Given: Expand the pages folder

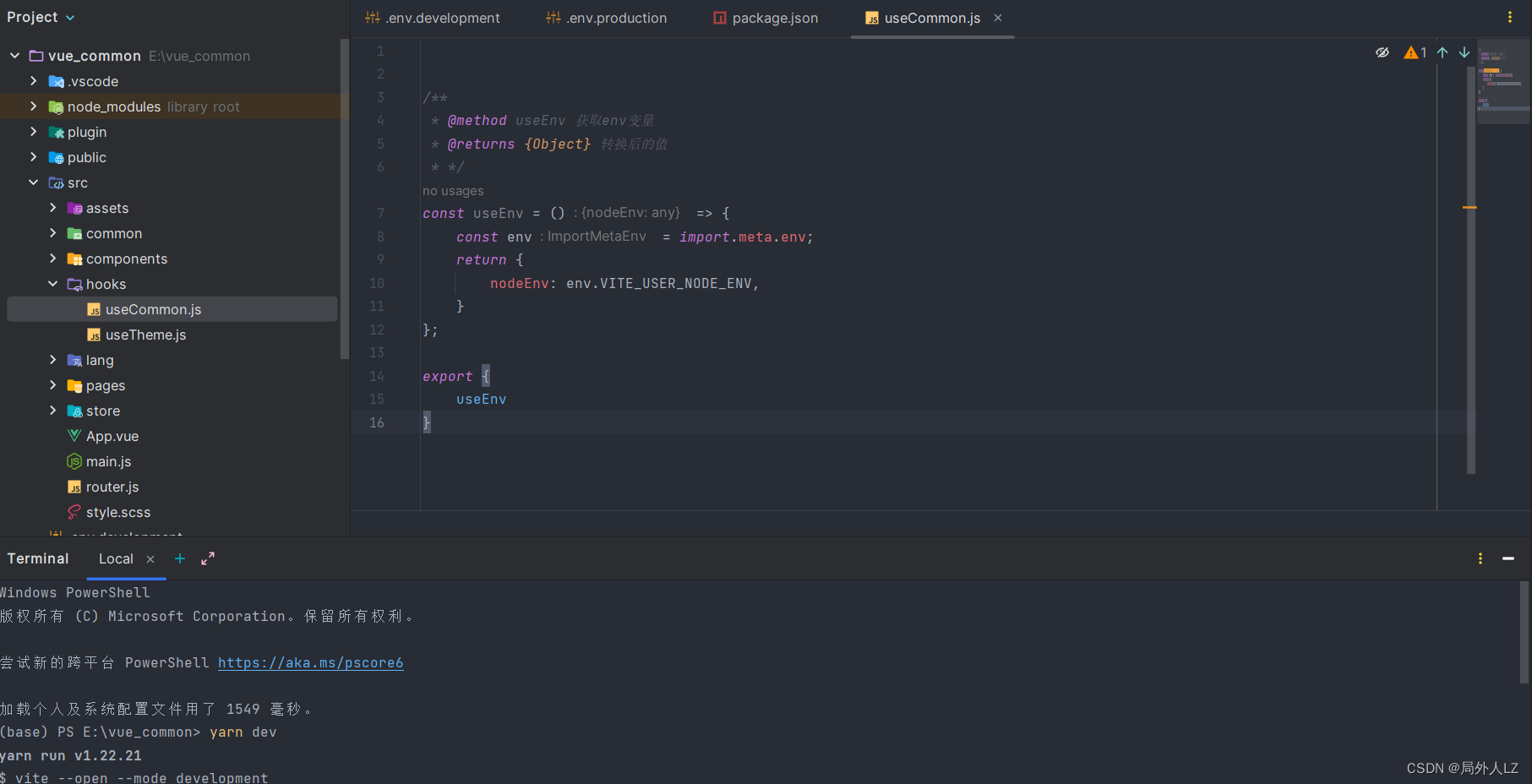Looking at the screenshot, I should point(52,385).
